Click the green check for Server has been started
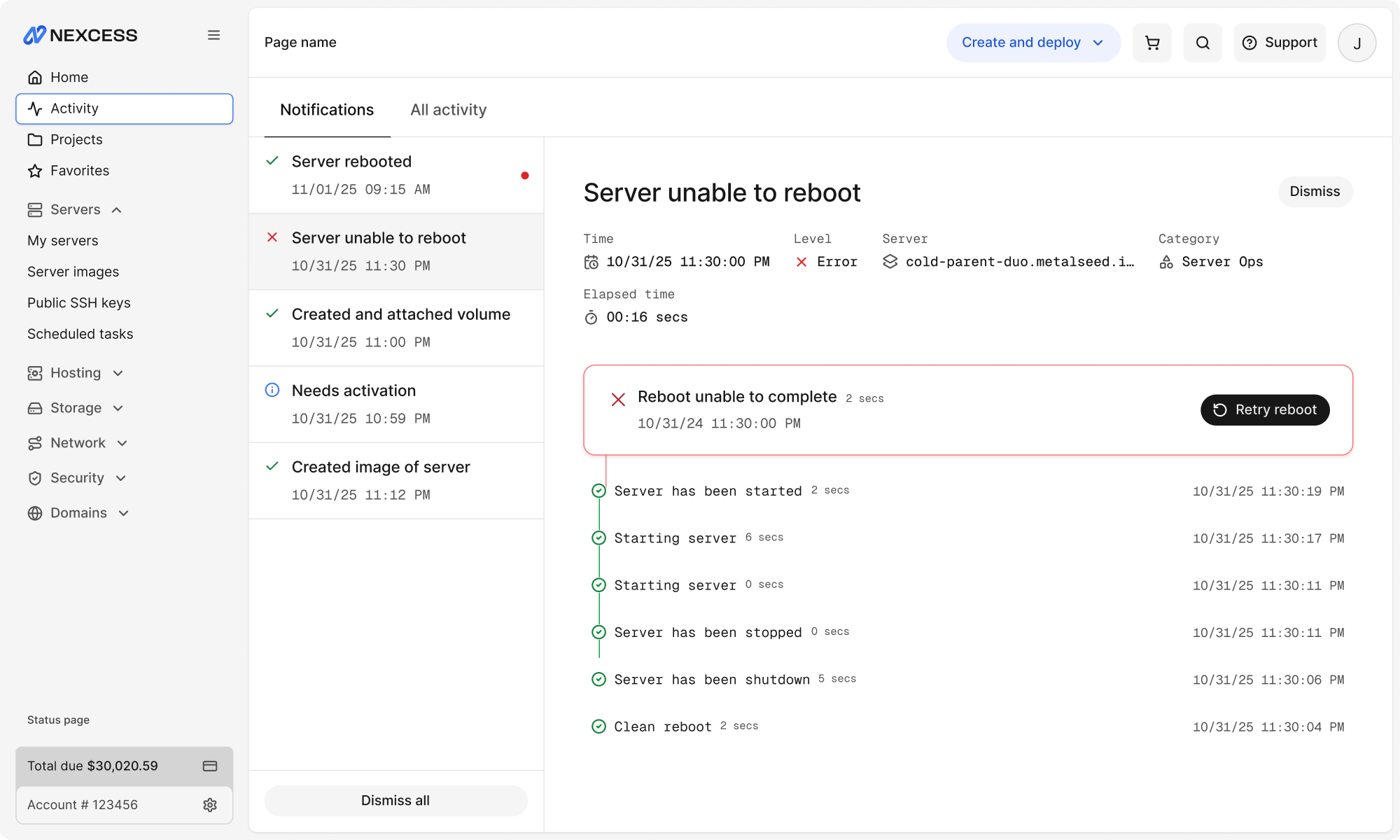Image resolution: width=1400 pixels, height=840 pixels. pos(598,491)
